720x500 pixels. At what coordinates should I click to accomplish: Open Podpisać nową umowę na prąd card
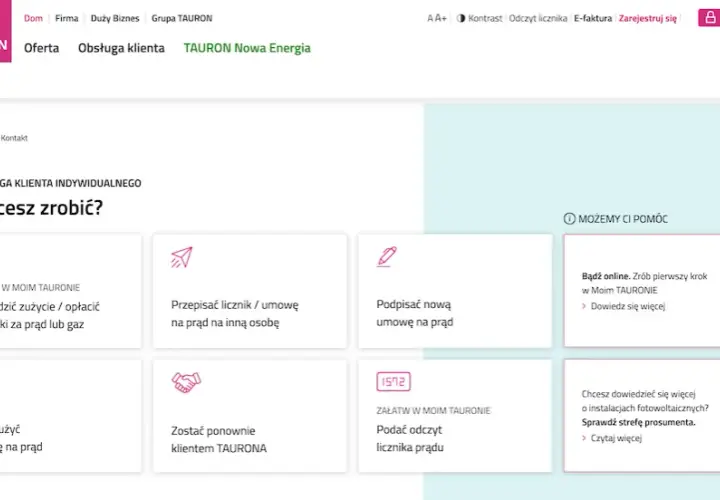[x=455, y=291]
